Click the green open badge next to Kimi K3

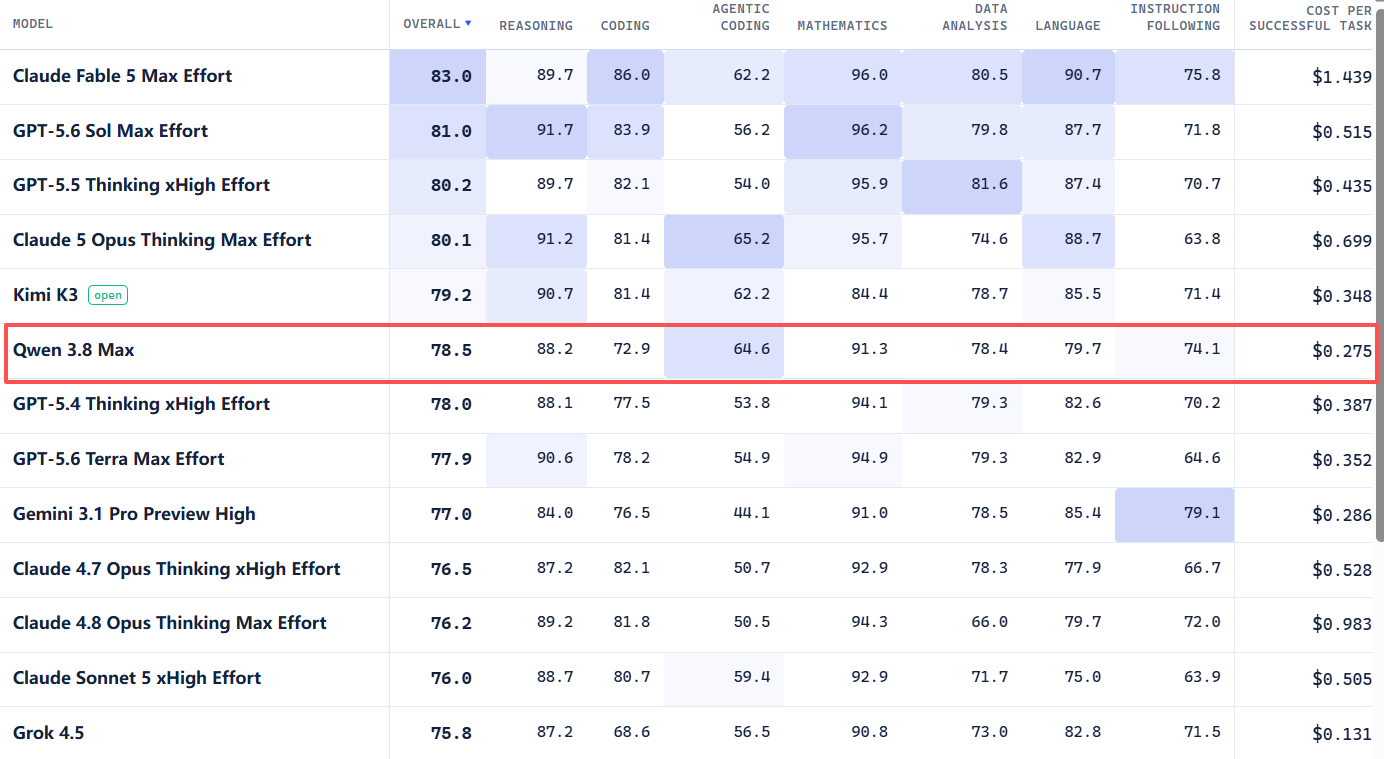point(108,295)
